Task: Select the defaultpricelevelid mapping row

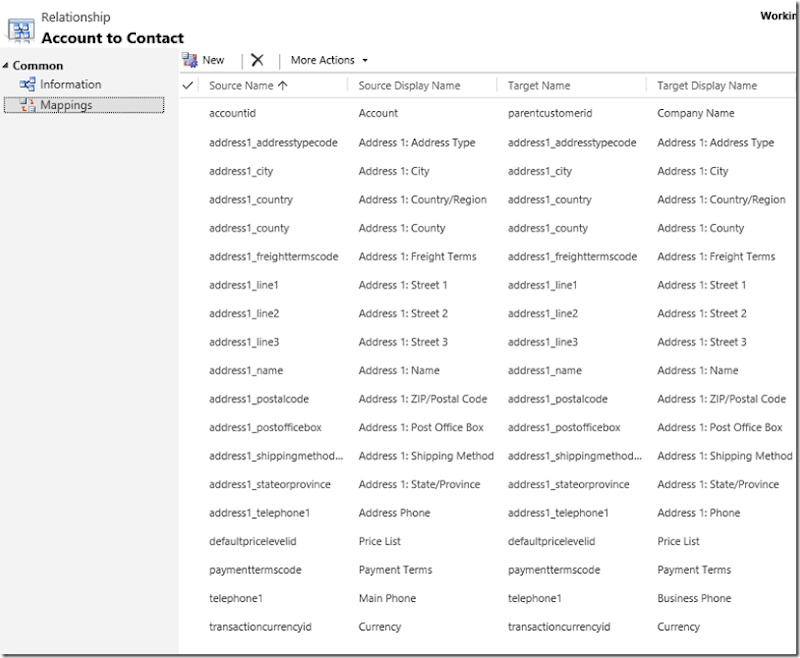Action: [252, 541]
